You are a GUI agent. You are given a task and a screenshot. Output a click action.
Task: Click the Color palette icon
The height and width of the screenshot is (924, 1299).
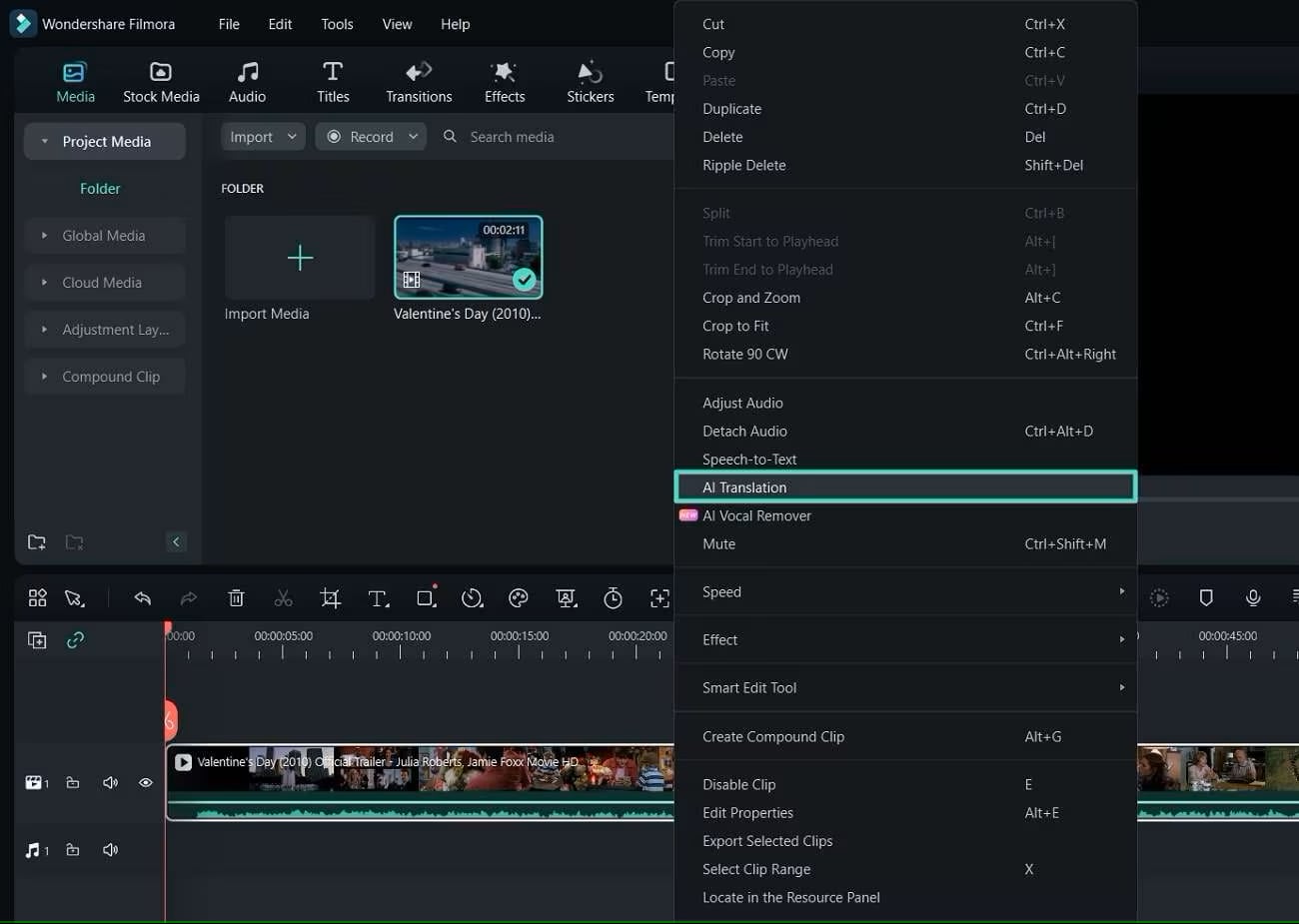tap(518, 598)
